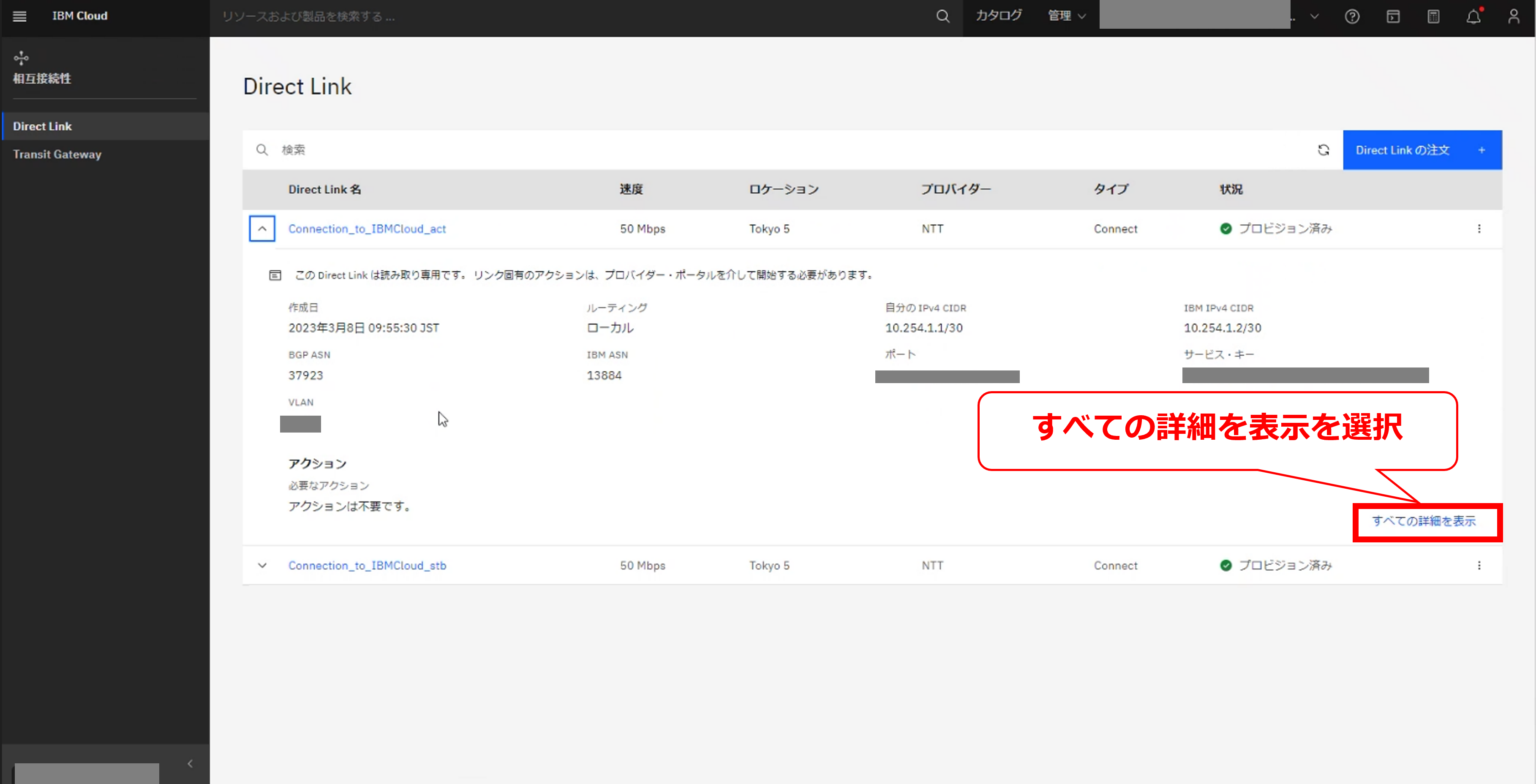1536x784 pixels.
Task: Click the global search magnifier icon
Action: [x=942, y=16]
